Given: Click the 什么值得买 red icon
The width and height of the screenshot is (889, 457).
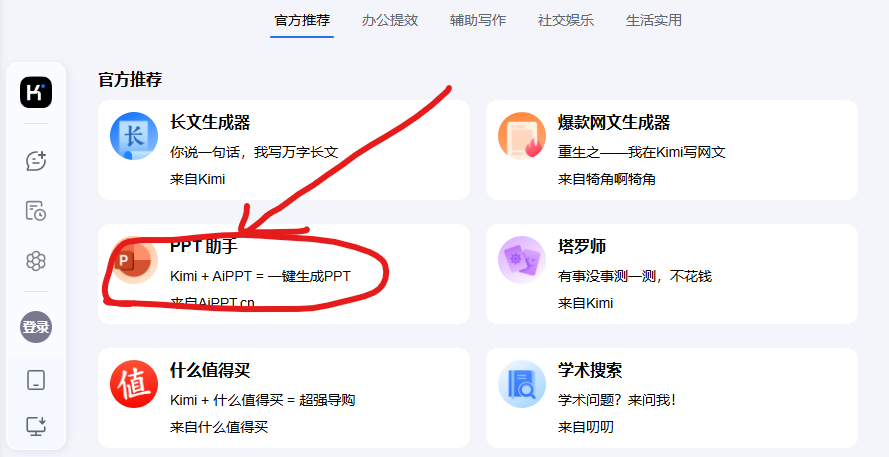Looking at the screenshot, I should (134, 384).
